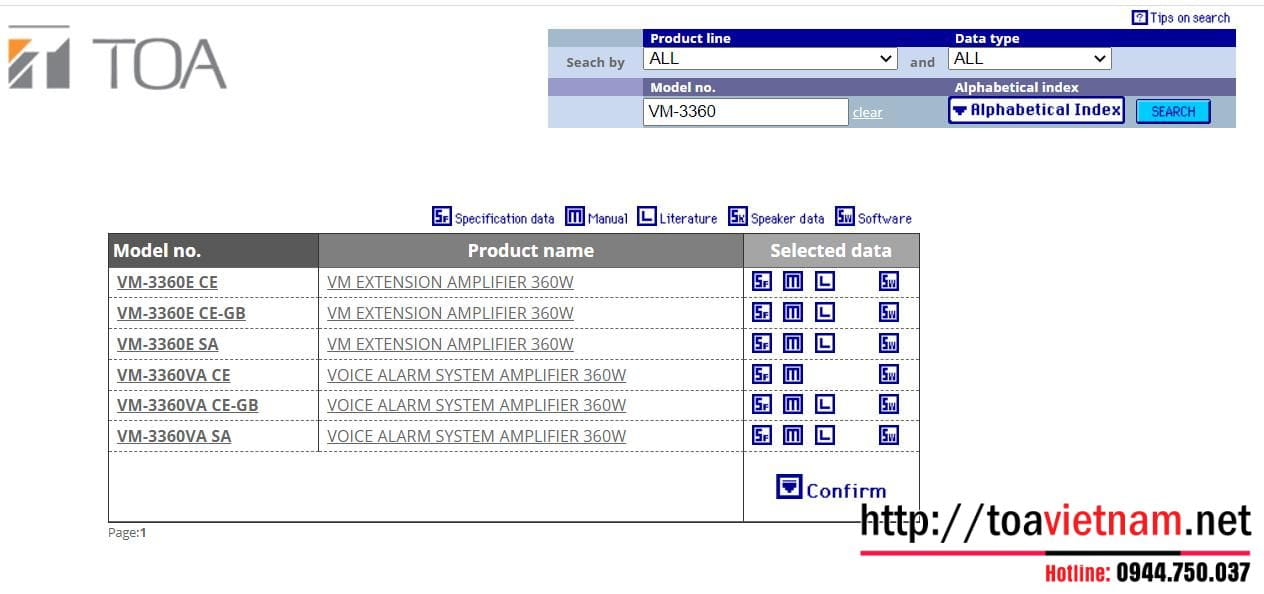
Task: Clear the model number via clear link
Action: 867,113
